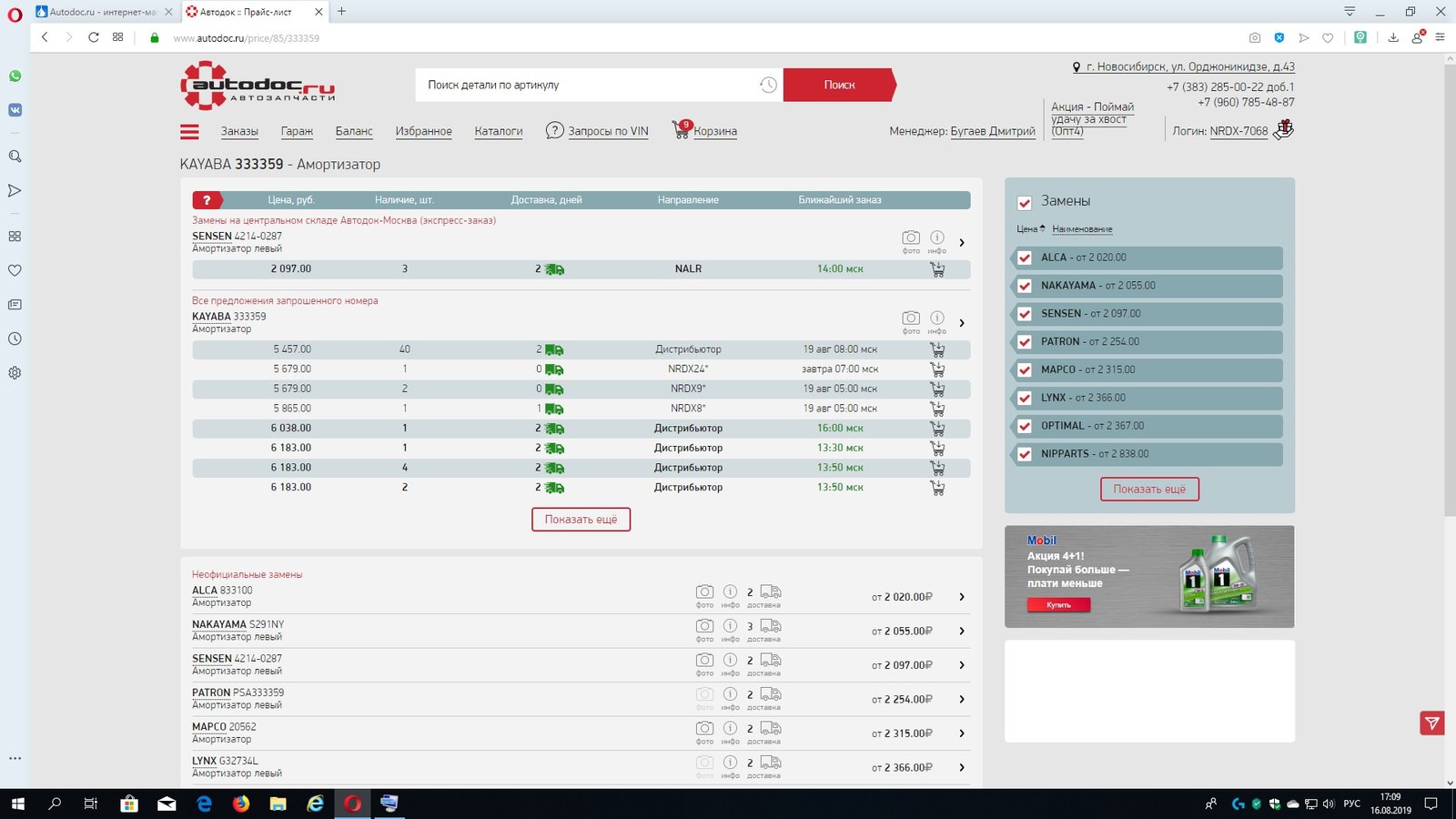Uncheck the NAKAYAMA replacement checkbox
The width and height of the screenshot is (1456, 819).
click(1025, 287)
